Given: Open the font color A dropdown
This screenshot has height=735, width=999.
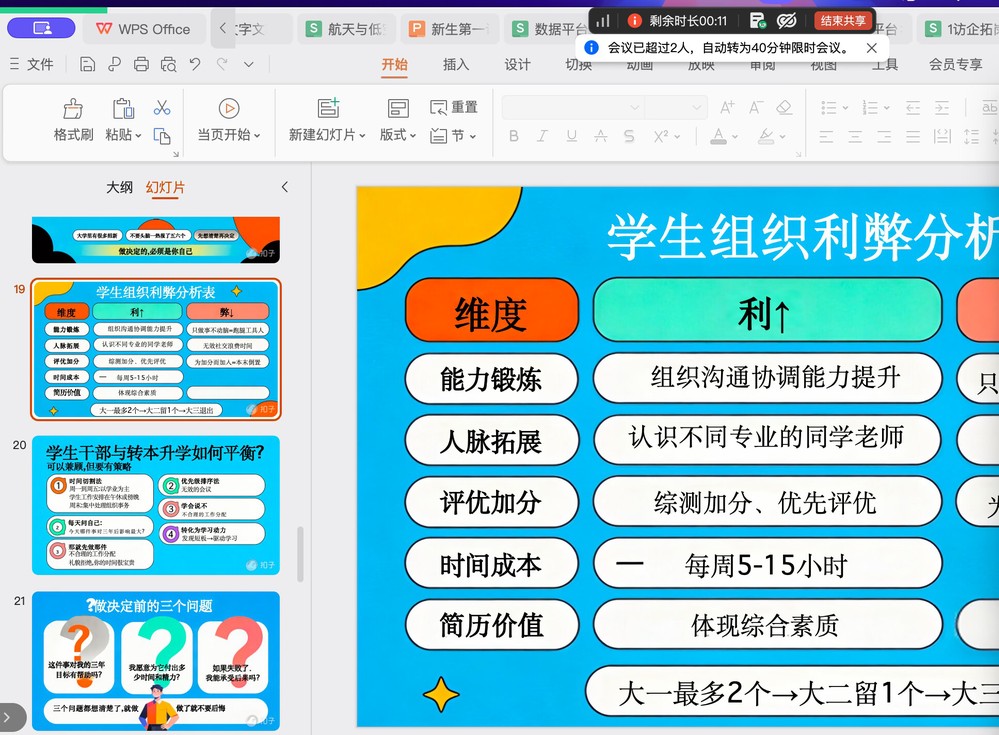Looking at the screenshot, I should [735, 136].
